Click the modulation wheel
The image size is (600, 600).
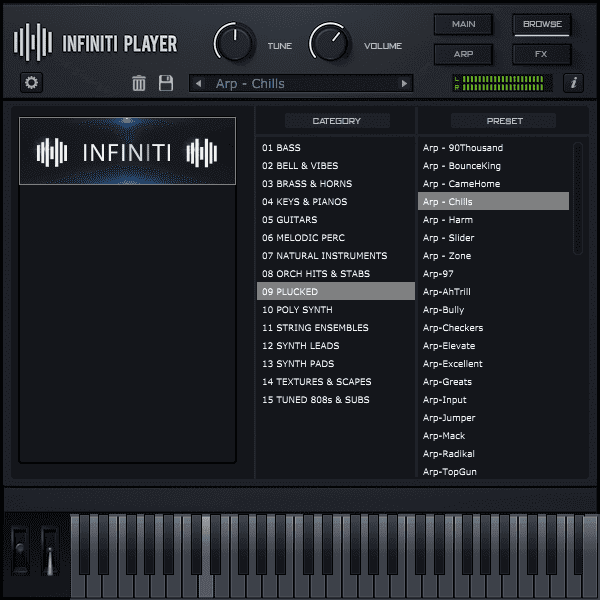click(x=50, y=550)
